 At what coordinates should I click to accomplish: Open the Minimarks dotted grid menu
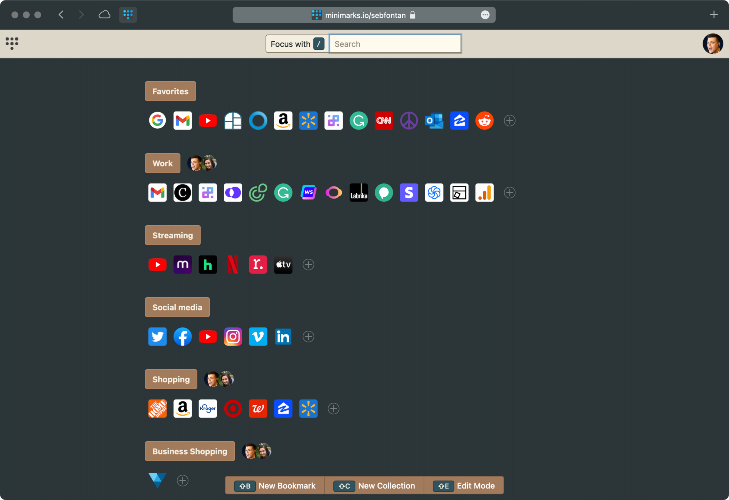click(12, 43)
